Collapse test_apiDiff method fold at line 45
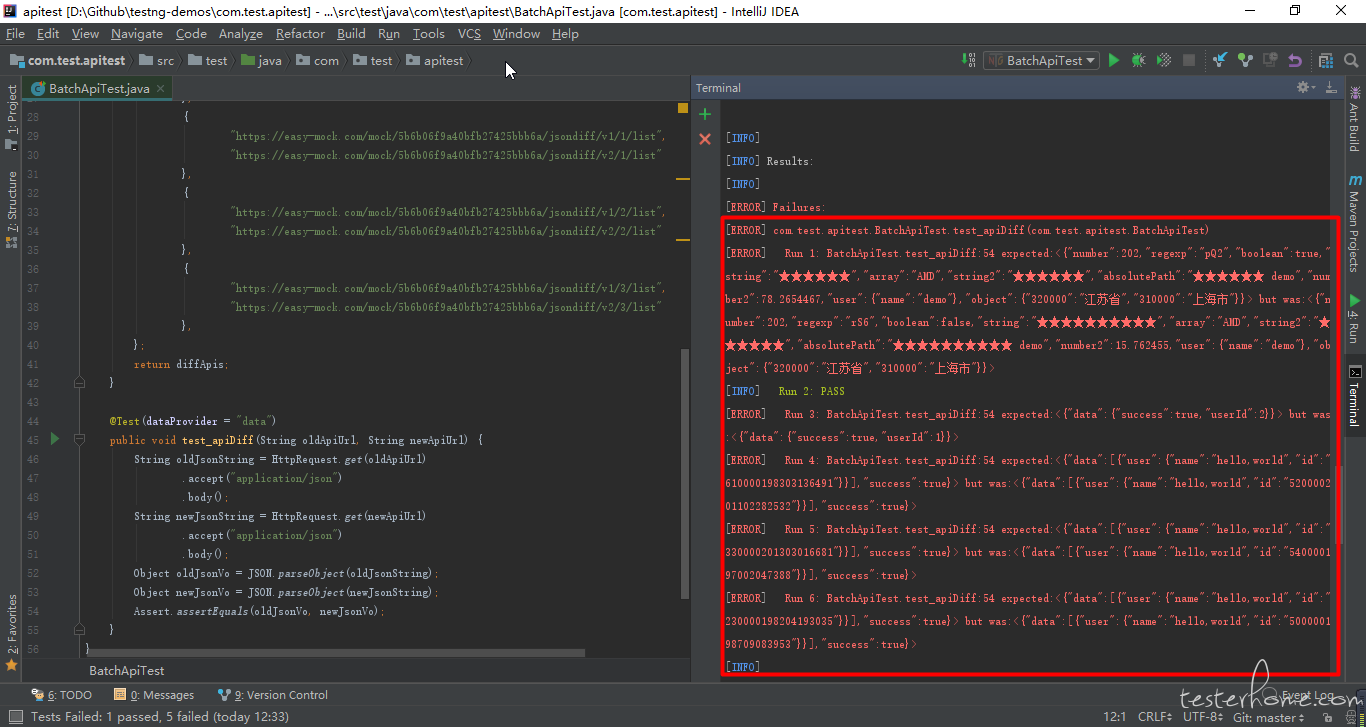The width and height of the screenshot is (1366, 727). 78,439
